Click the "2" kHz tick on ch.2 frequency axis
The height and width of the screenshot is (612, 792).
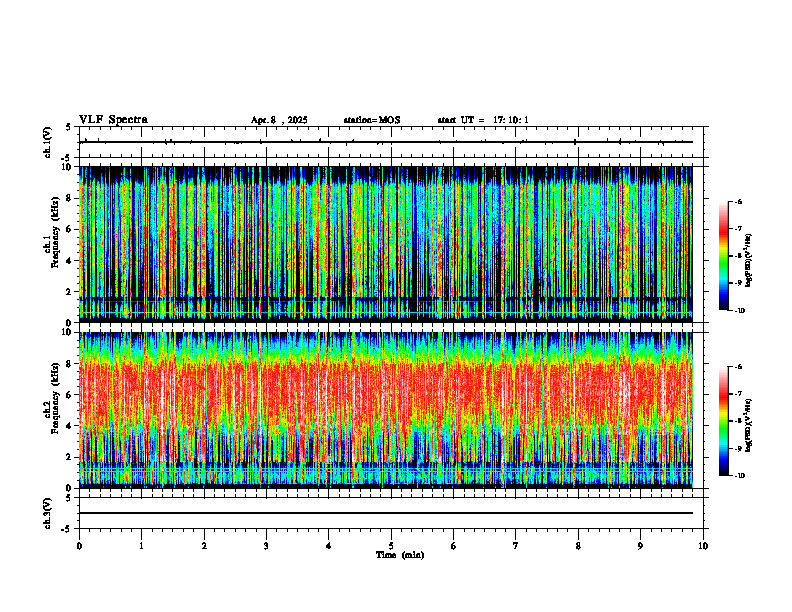coord(70,457)
